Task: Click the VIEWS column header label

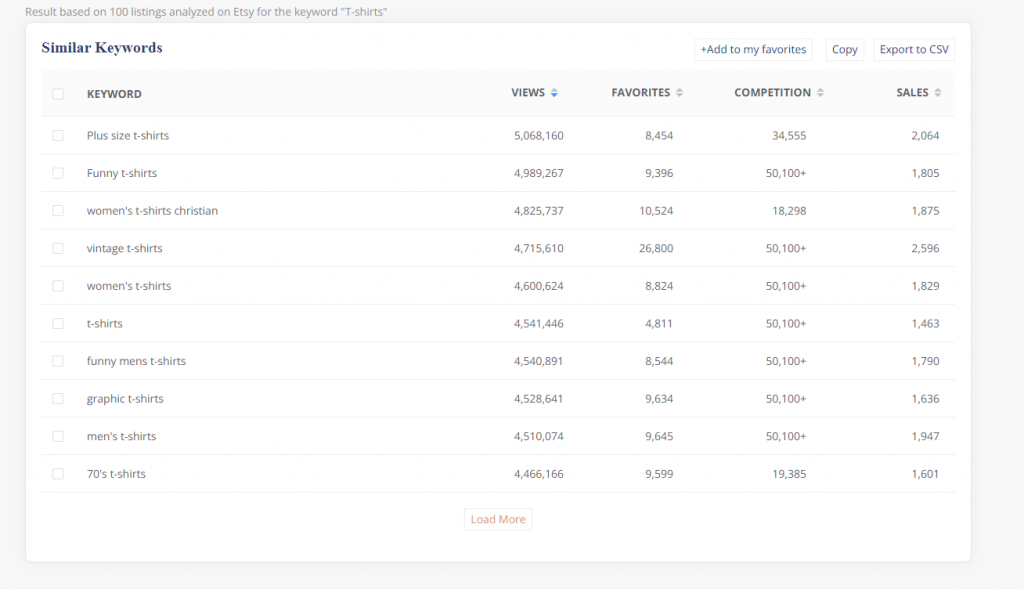Action: click(528, 93)
